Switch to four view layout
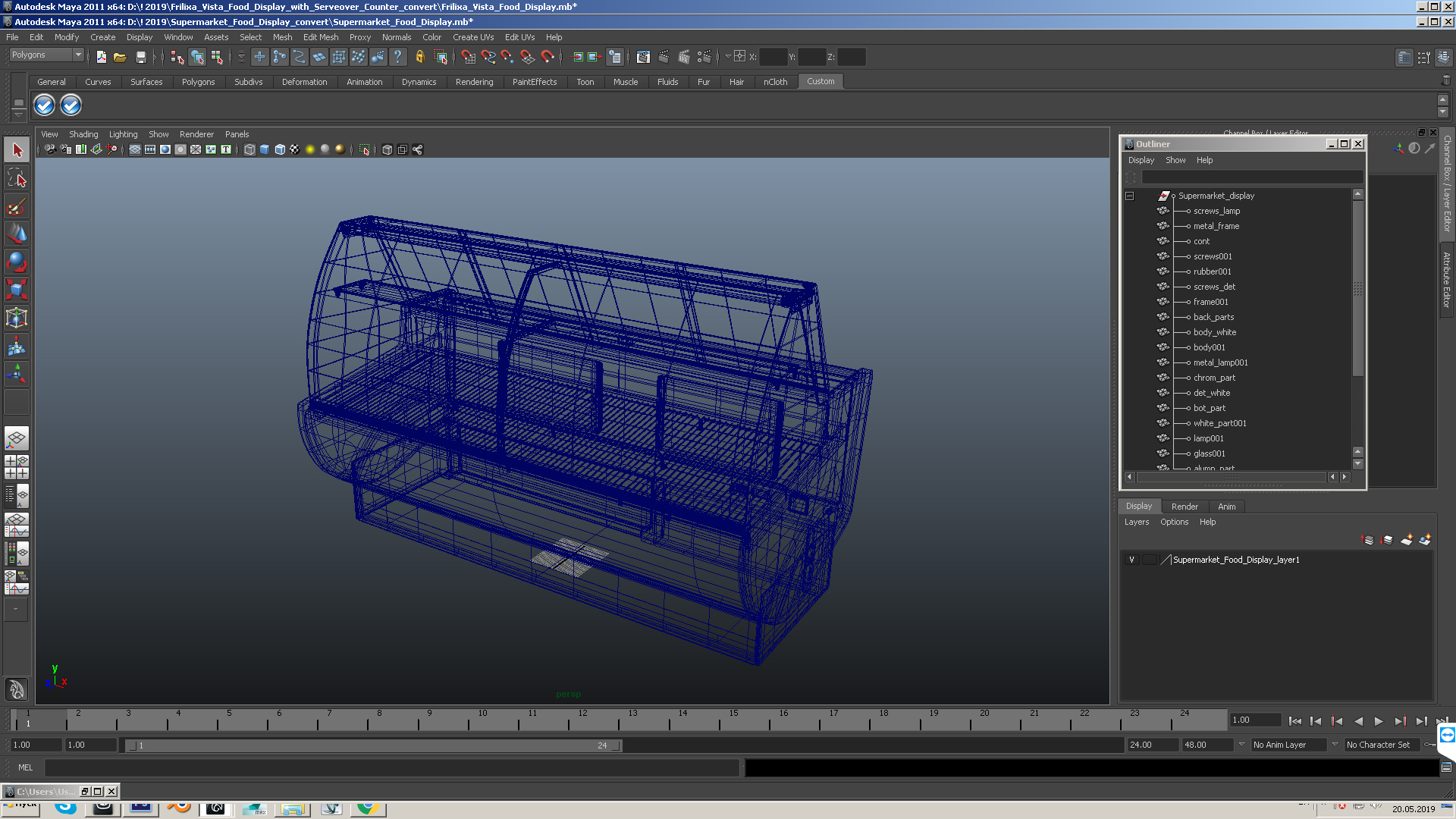This screenshot has width=1456, height=819. [17, 467]
